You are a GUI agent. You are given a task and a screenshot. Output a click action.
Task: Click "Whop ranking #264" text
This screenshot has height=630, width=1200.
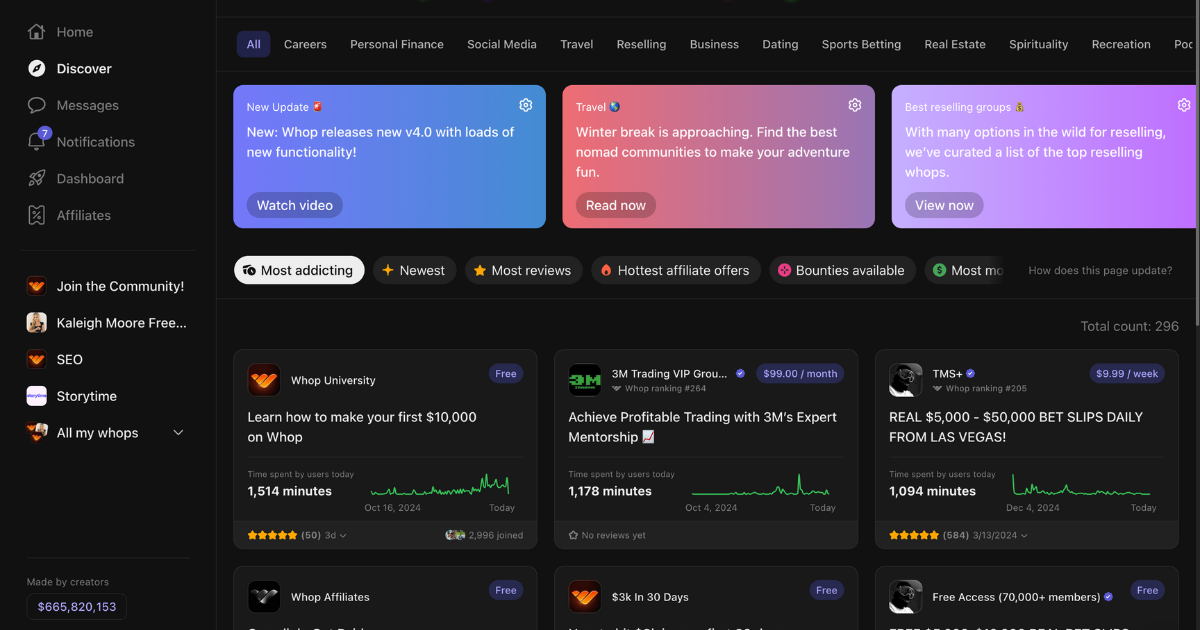coord(665,388)
